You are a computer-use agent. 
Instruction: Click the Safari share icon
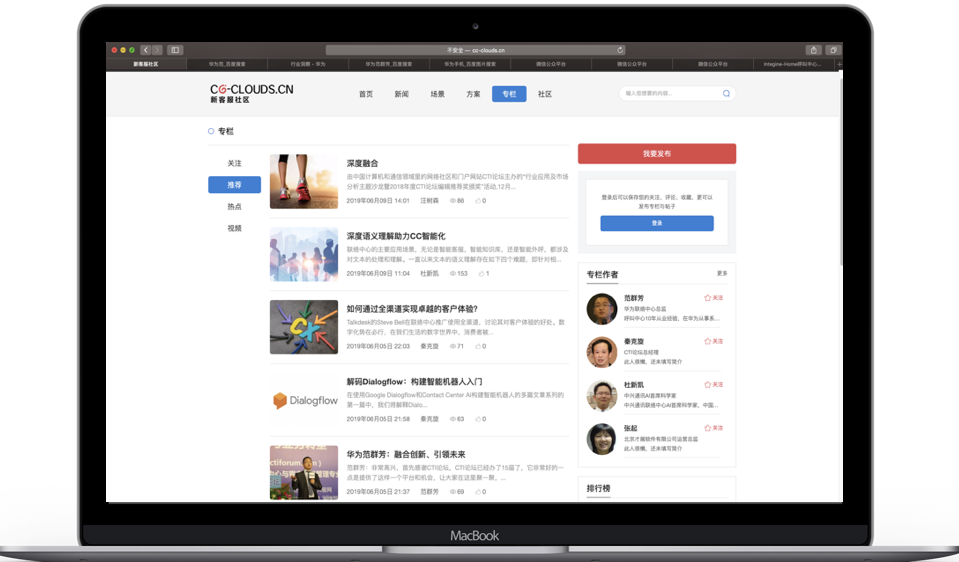813,50
